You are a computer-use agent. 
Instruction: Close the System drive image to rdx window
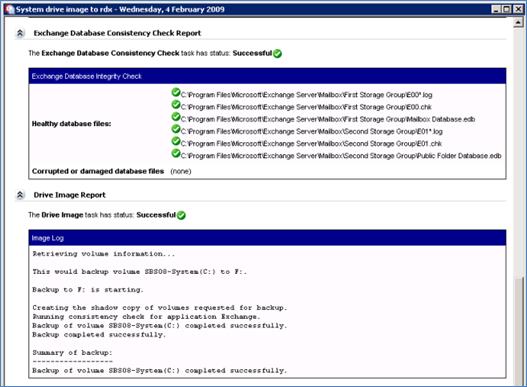pyautogui.click(x=518, y=9)
